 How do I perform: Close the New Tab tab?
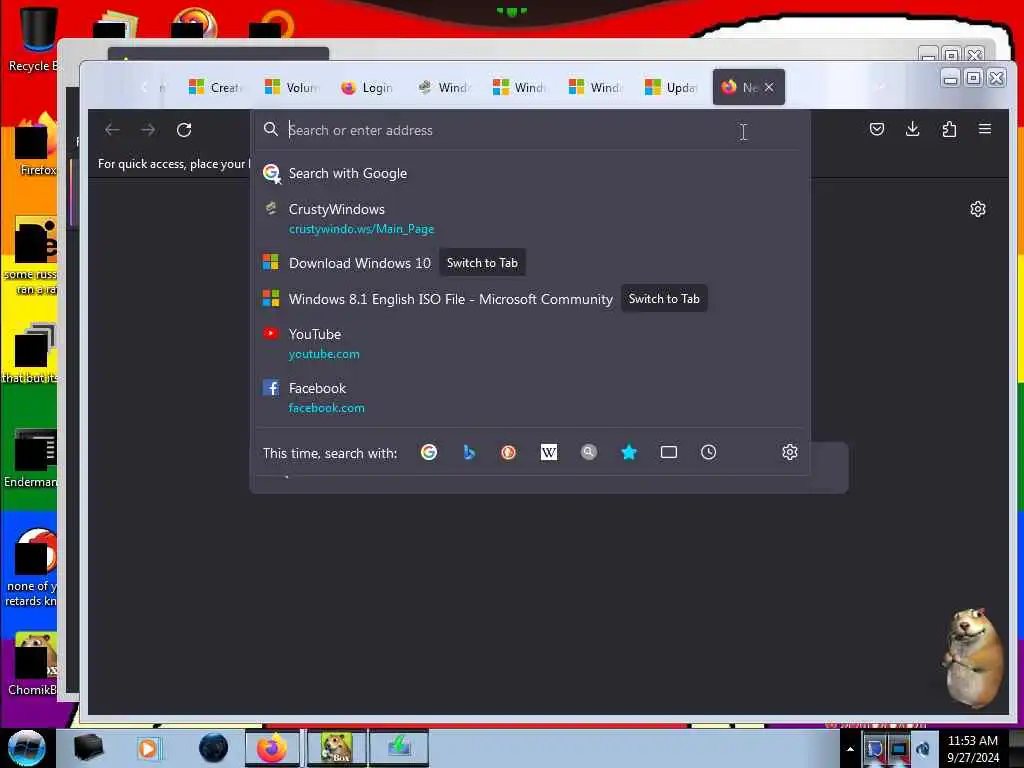click(x=769, y=87)
